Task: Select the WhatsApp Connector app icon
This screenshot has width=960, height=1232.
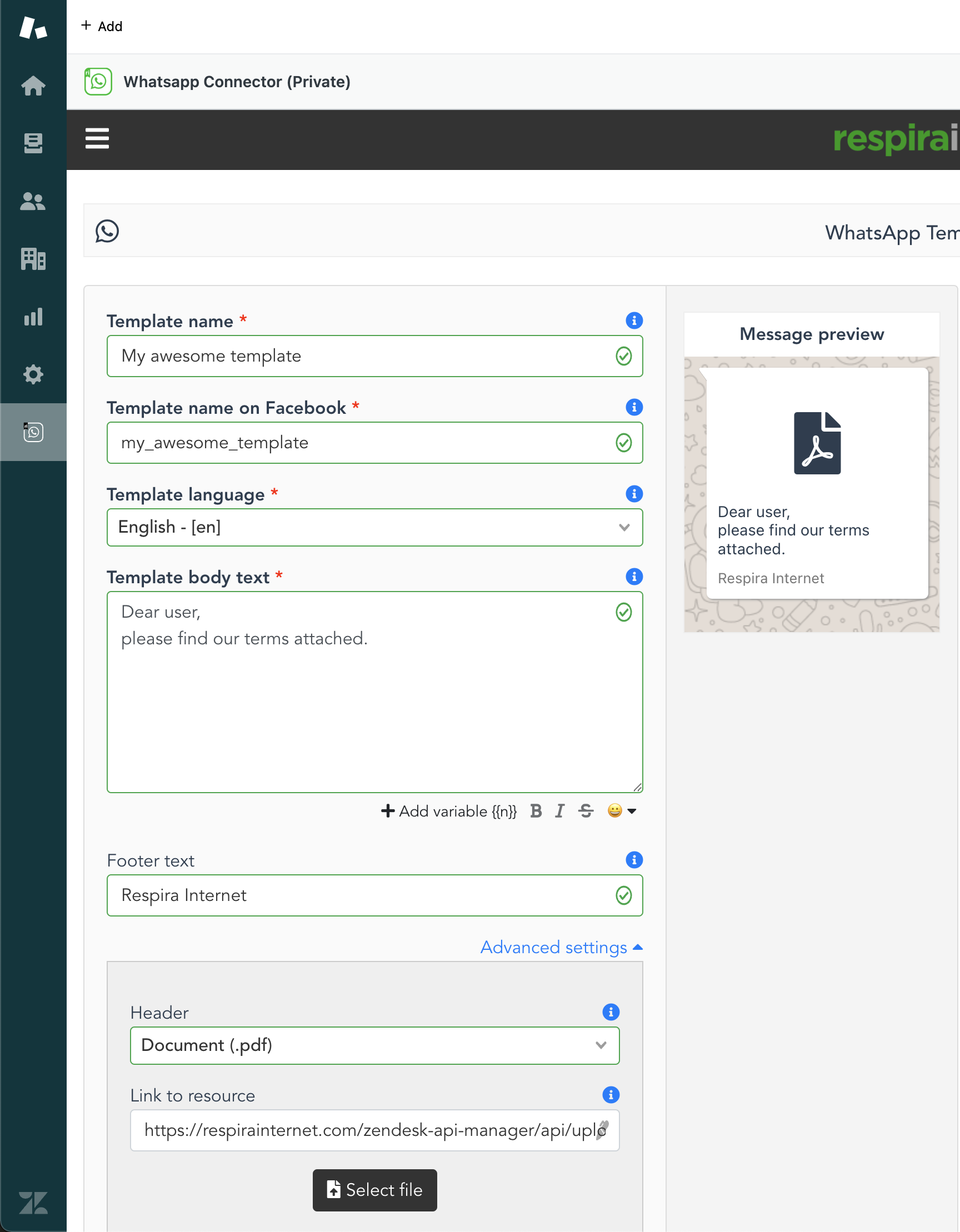Action: (33, 432)
